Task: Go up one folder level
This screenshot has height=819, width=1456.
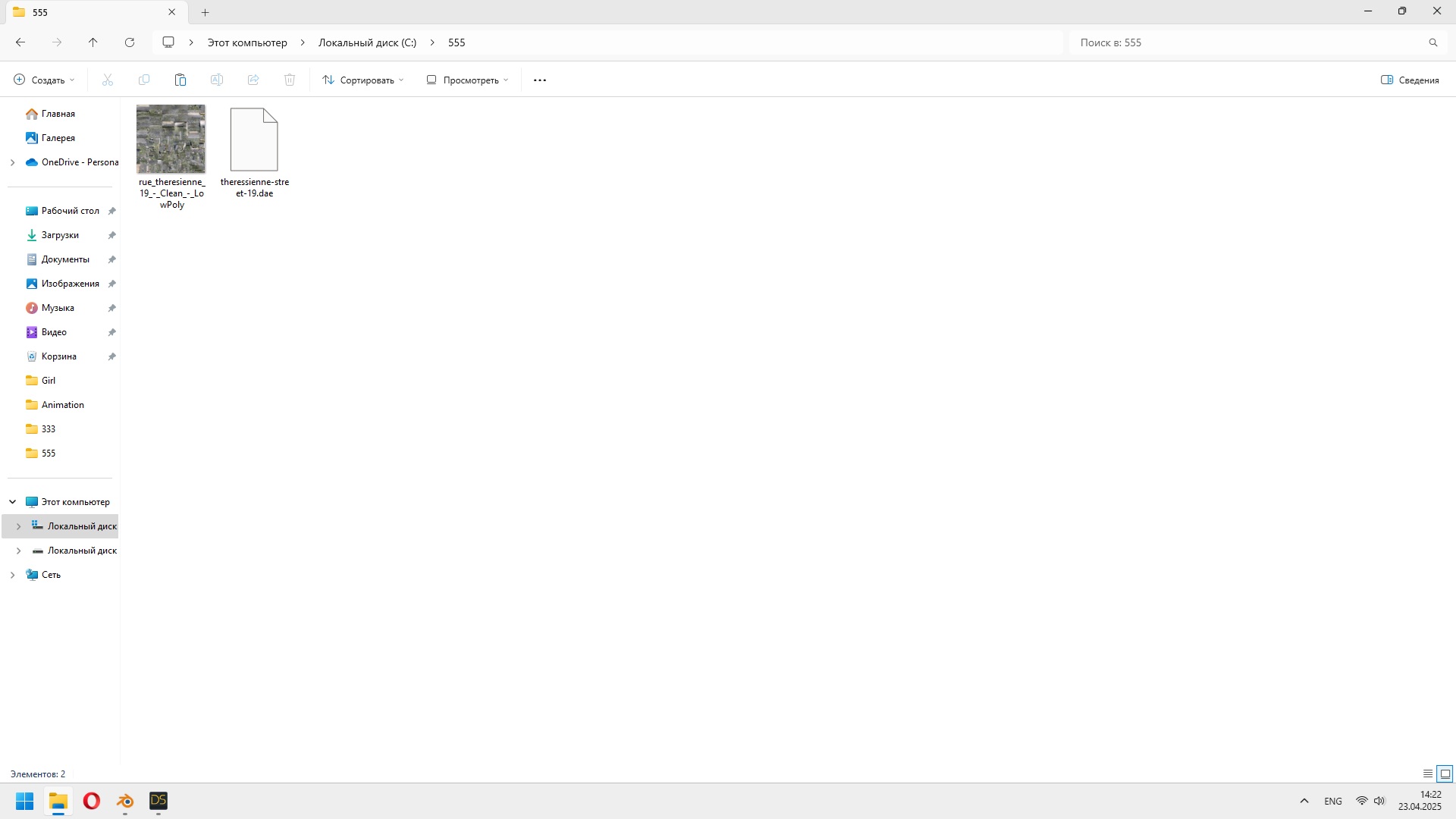Action: coord(93,42)
